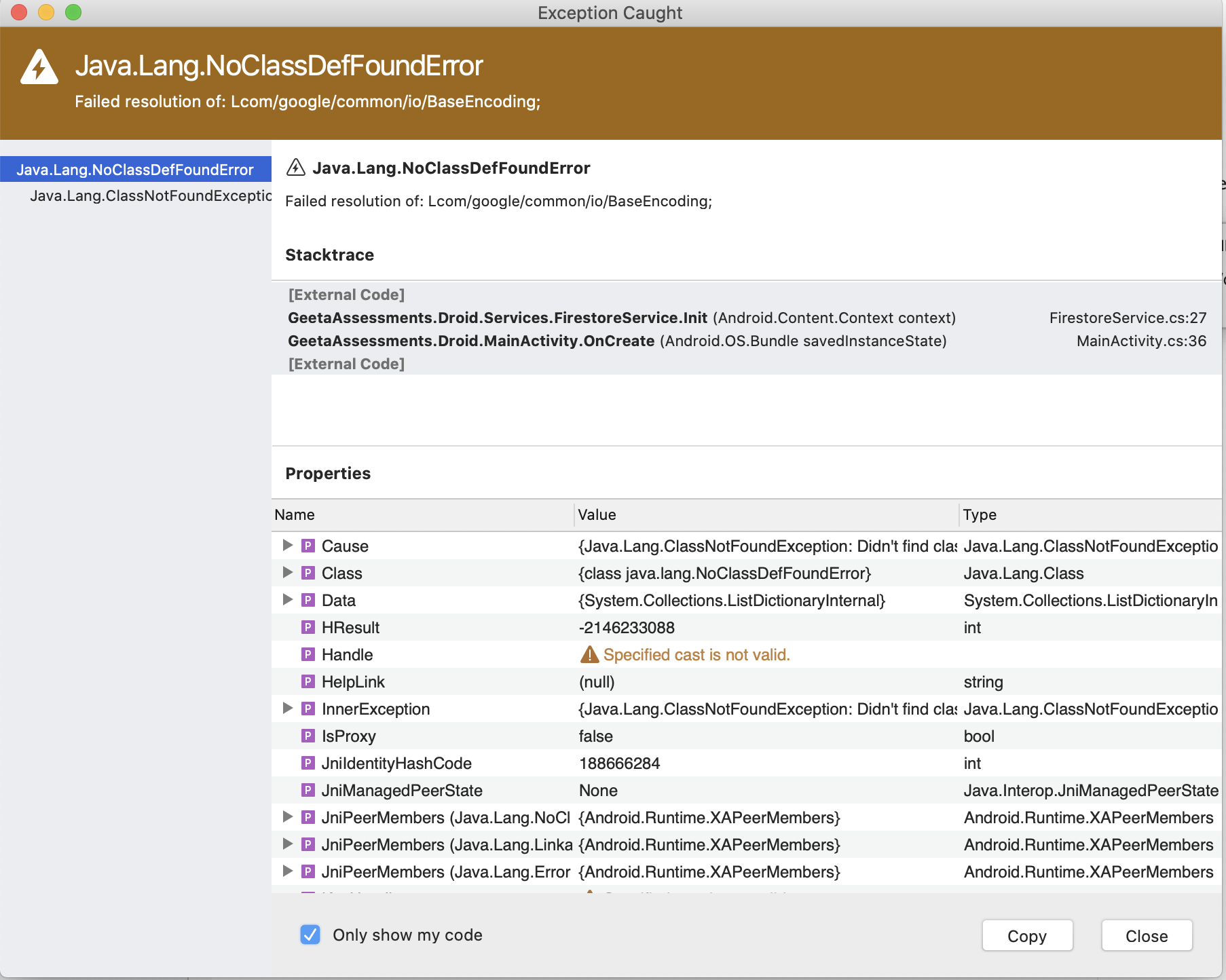Click the Only show my code label
This screenshot has width=1226, height=980.
pyautogui.click(x=407, y=935)
